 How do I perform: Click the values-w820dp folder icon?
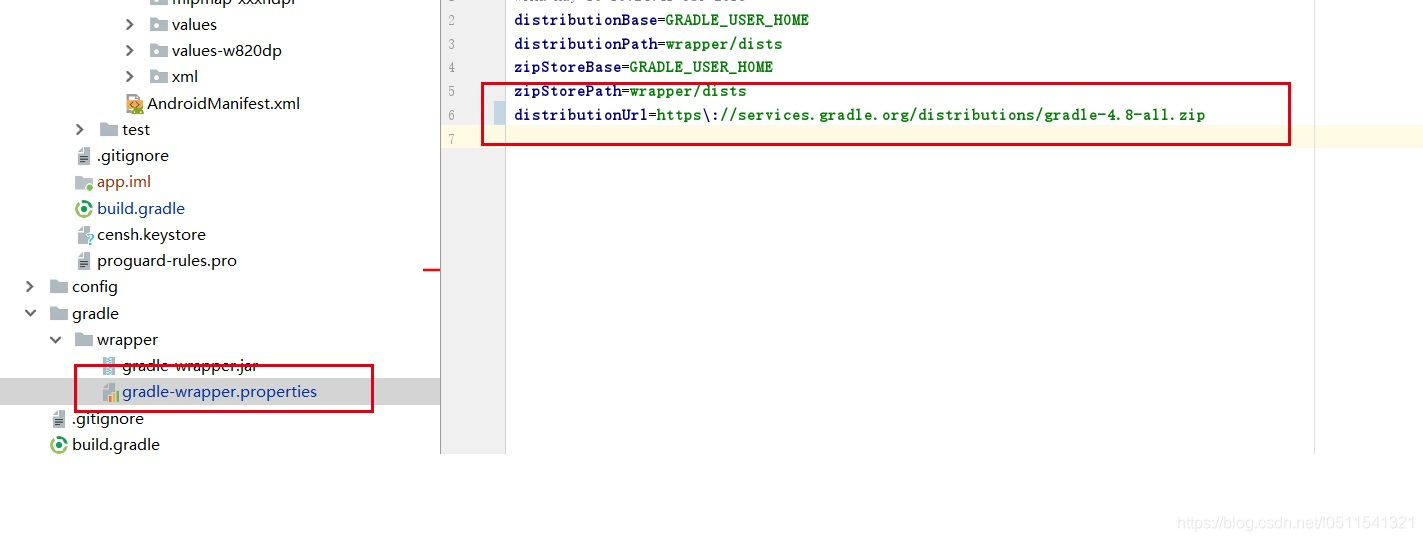(158, 50)
